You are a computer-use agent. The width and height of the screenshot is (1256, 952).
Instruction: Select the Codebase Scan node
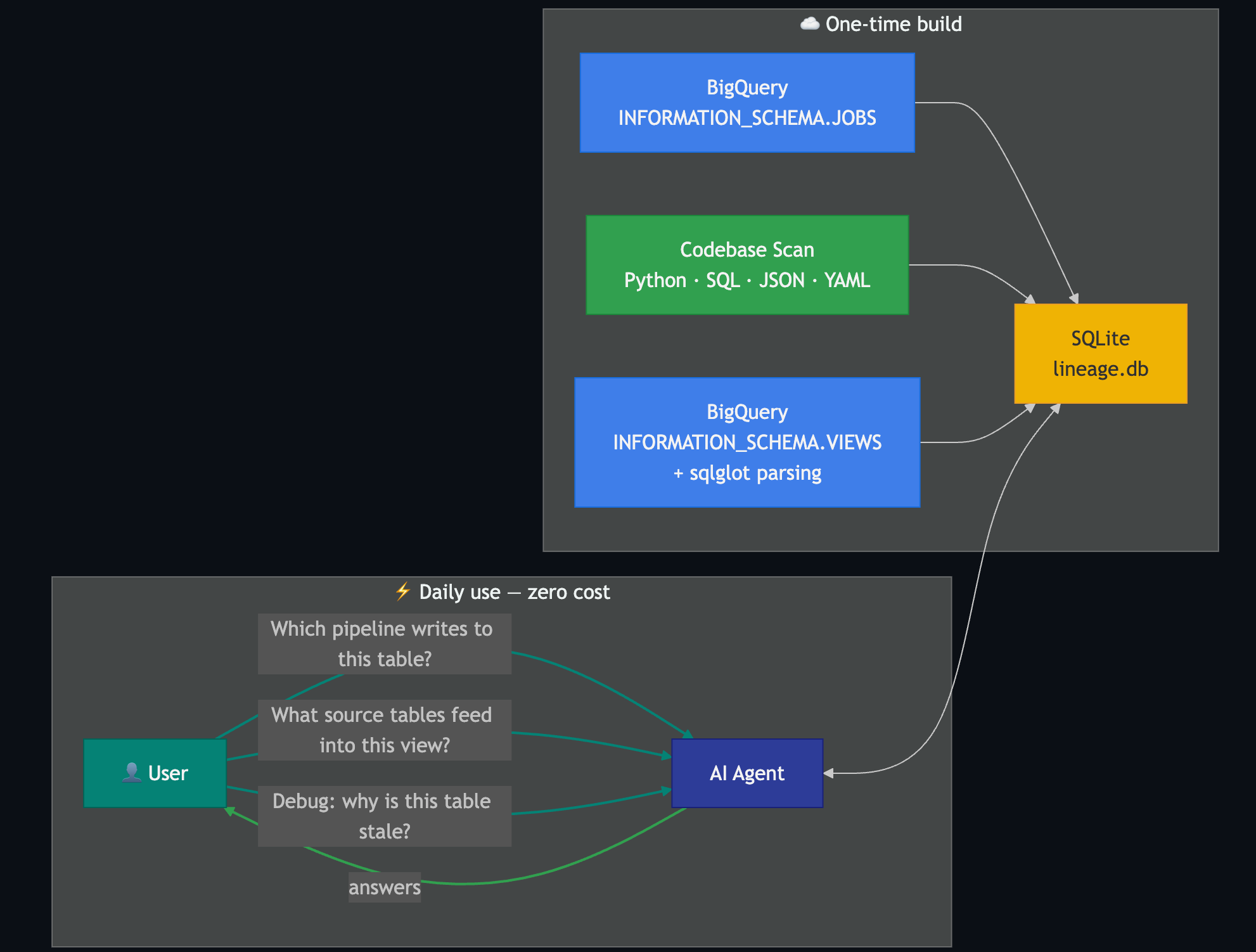(x=747, y=265)
